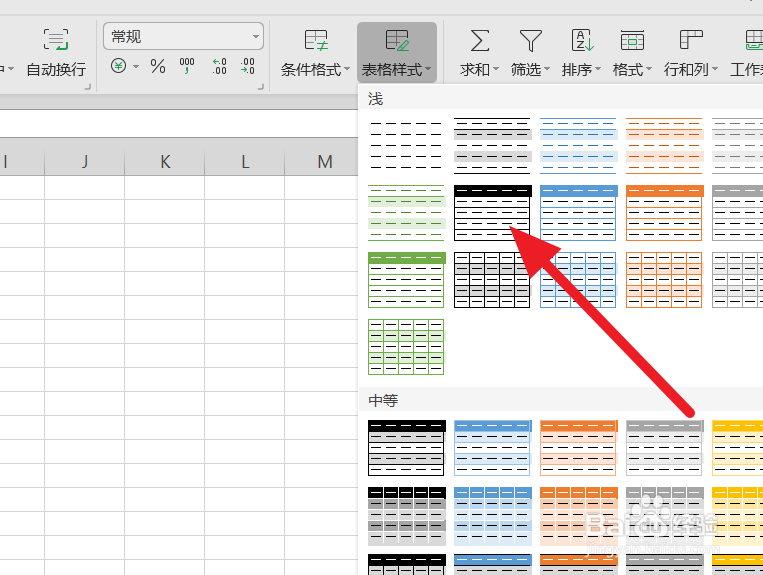The image size is (763, 575).
Task: Select column K header
Action: click(165, 161)
